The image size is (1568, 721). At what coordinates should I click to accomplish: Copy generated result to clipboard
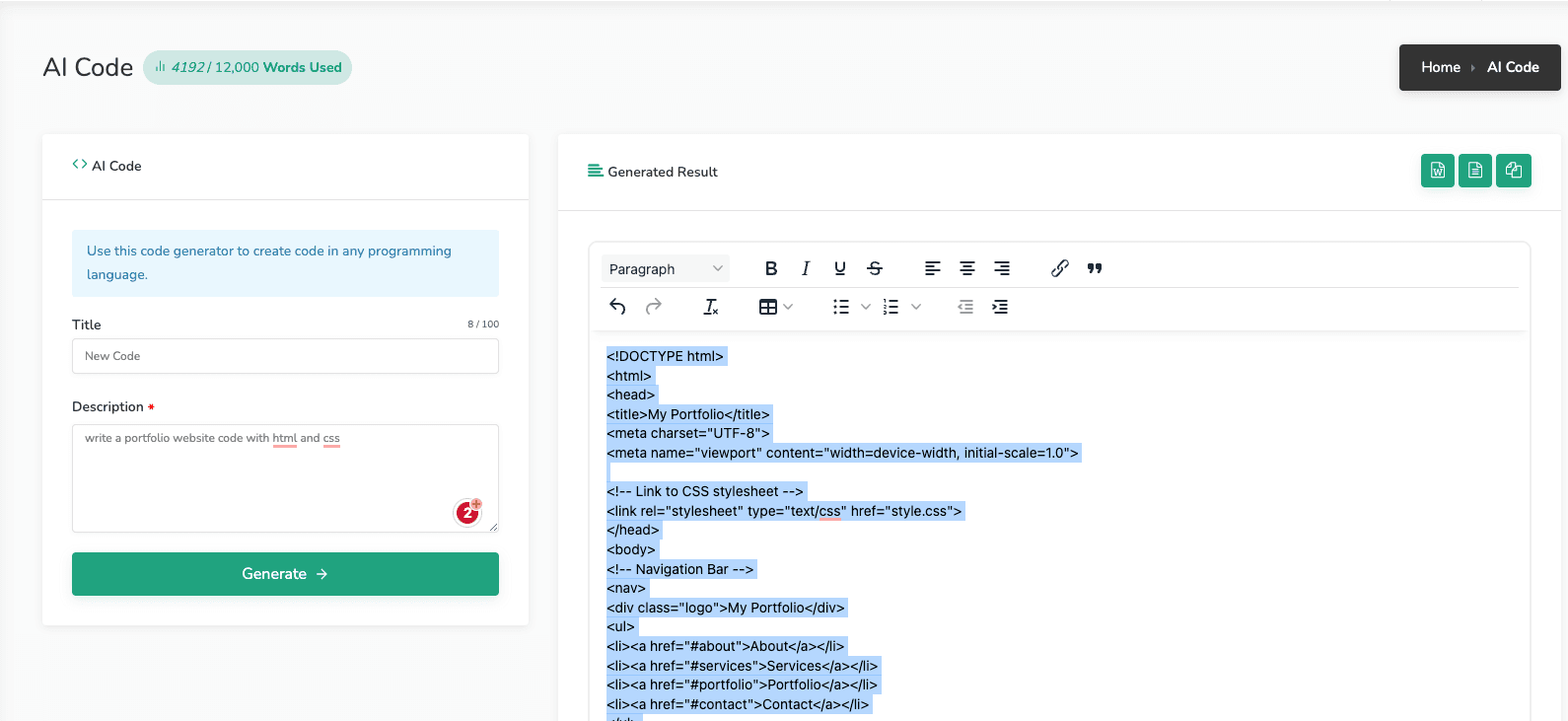(1514, 171)
